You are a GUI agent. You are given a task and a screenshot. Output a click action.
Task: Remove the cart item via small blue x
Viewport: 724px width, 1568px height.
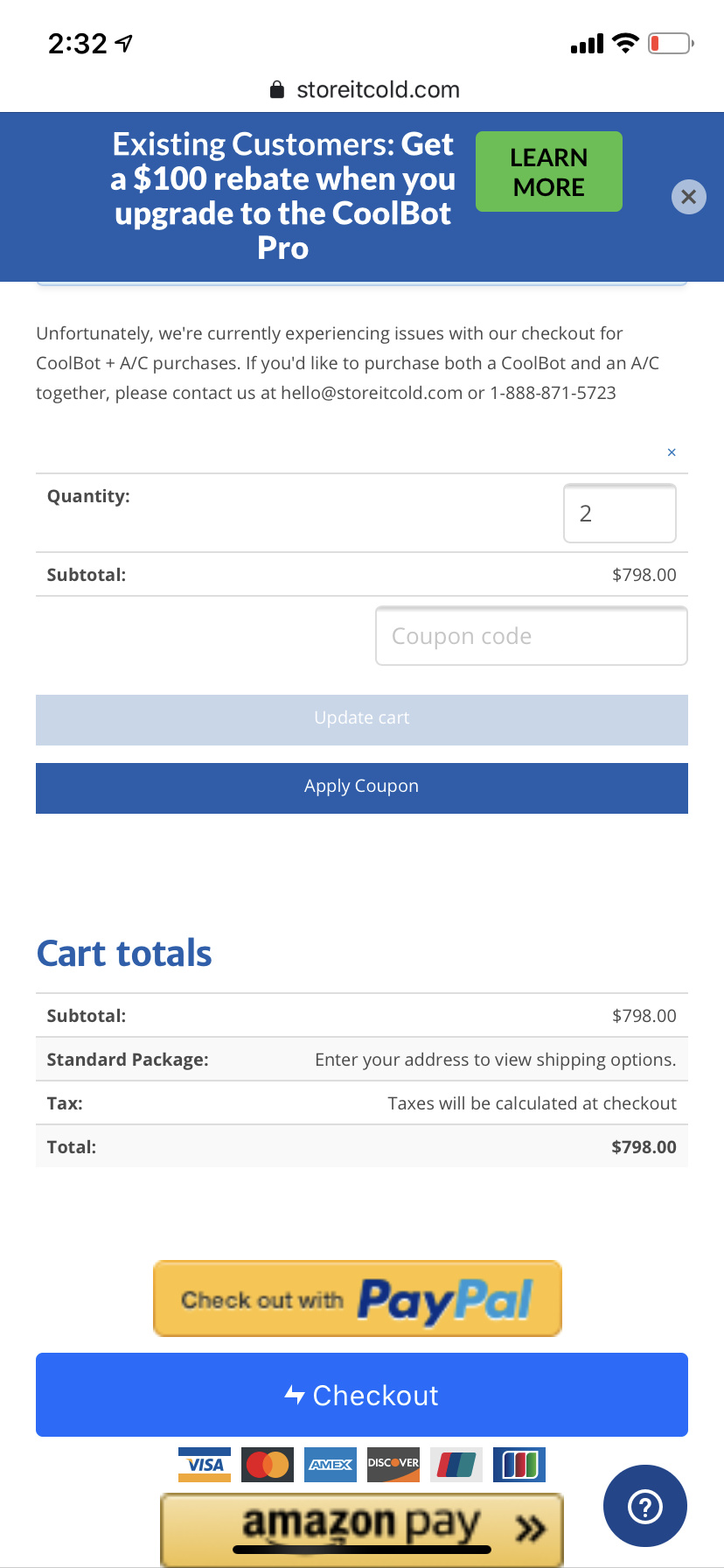click(672, 452)
